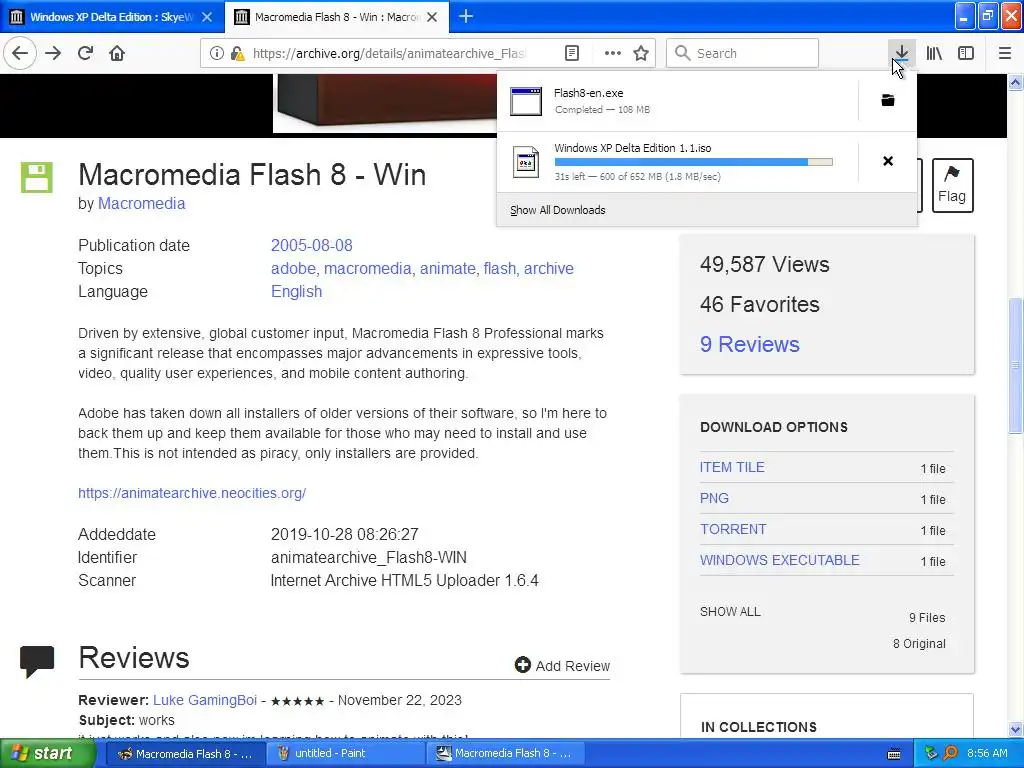Open the English language link
1024x768 pixels.
pos(296,292)
